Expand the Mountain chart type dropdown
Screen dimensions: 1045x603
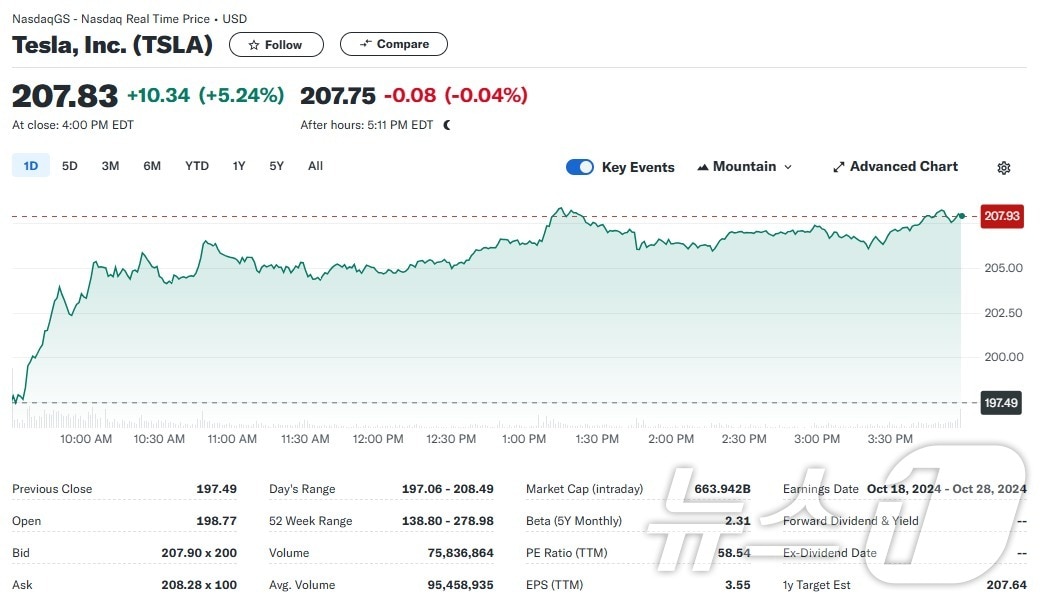(744, 167)
